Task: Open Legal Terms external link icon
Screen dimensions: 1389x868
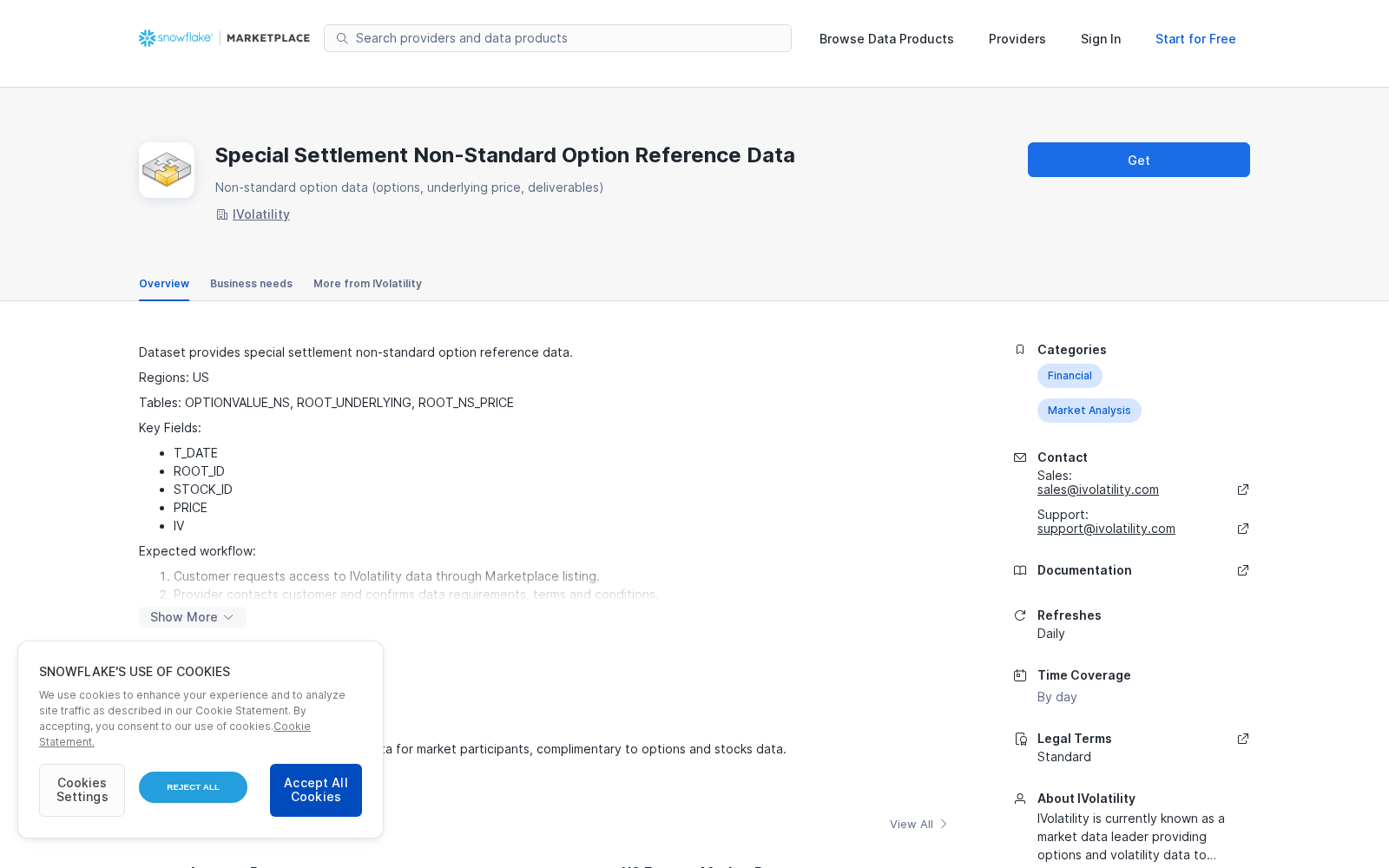Action: pos(1243,739)
